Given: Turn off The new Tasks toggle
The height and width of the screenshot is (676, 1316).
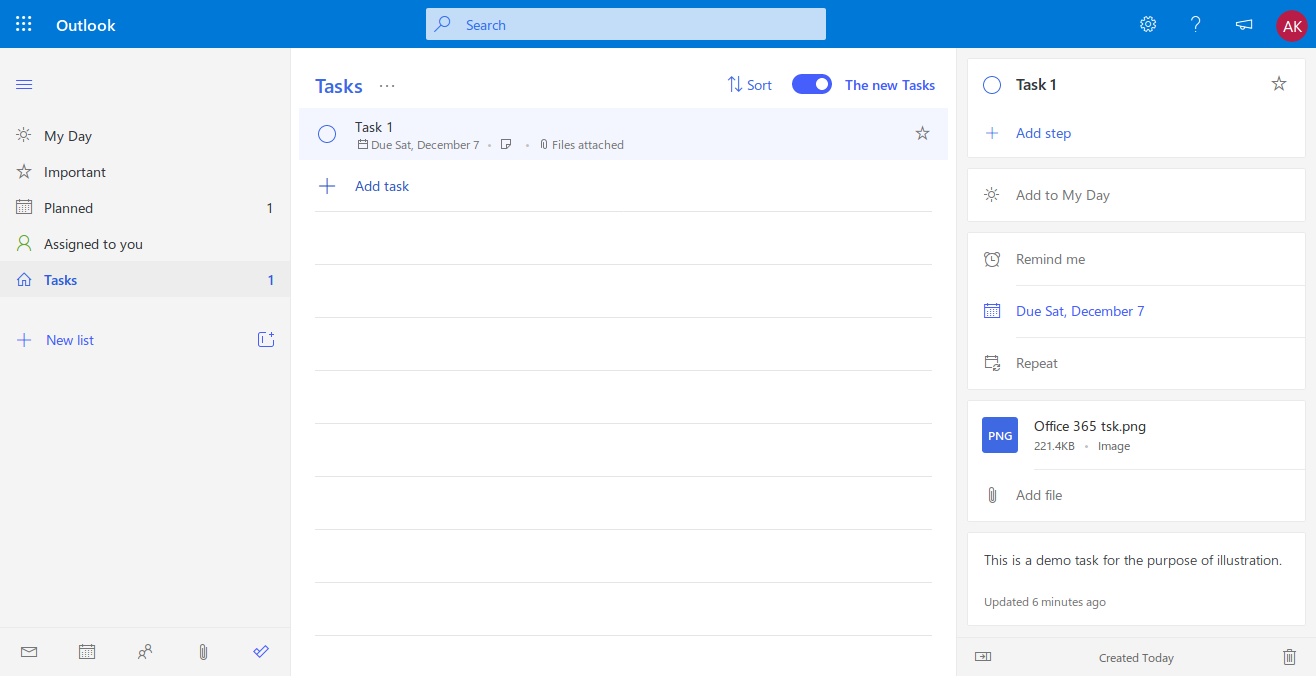Looking at the screenshot, I should point(811,85).
